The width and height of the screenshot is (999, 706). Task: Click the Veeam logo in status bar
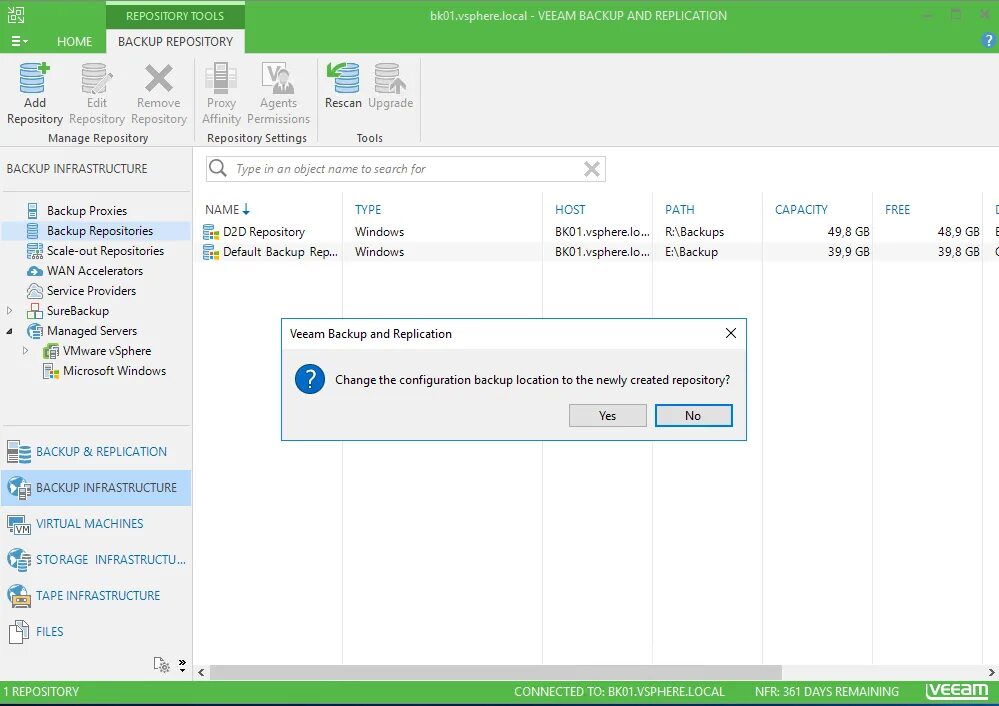[x=957, y=691]
